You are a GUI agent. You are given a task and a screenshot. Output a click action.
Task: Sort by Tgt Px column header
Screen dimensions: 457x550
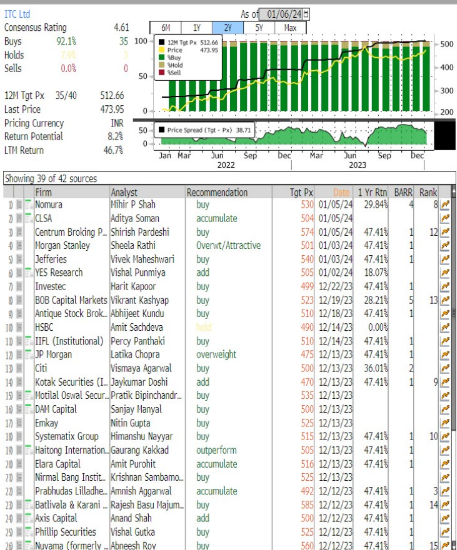pos(294,192)
